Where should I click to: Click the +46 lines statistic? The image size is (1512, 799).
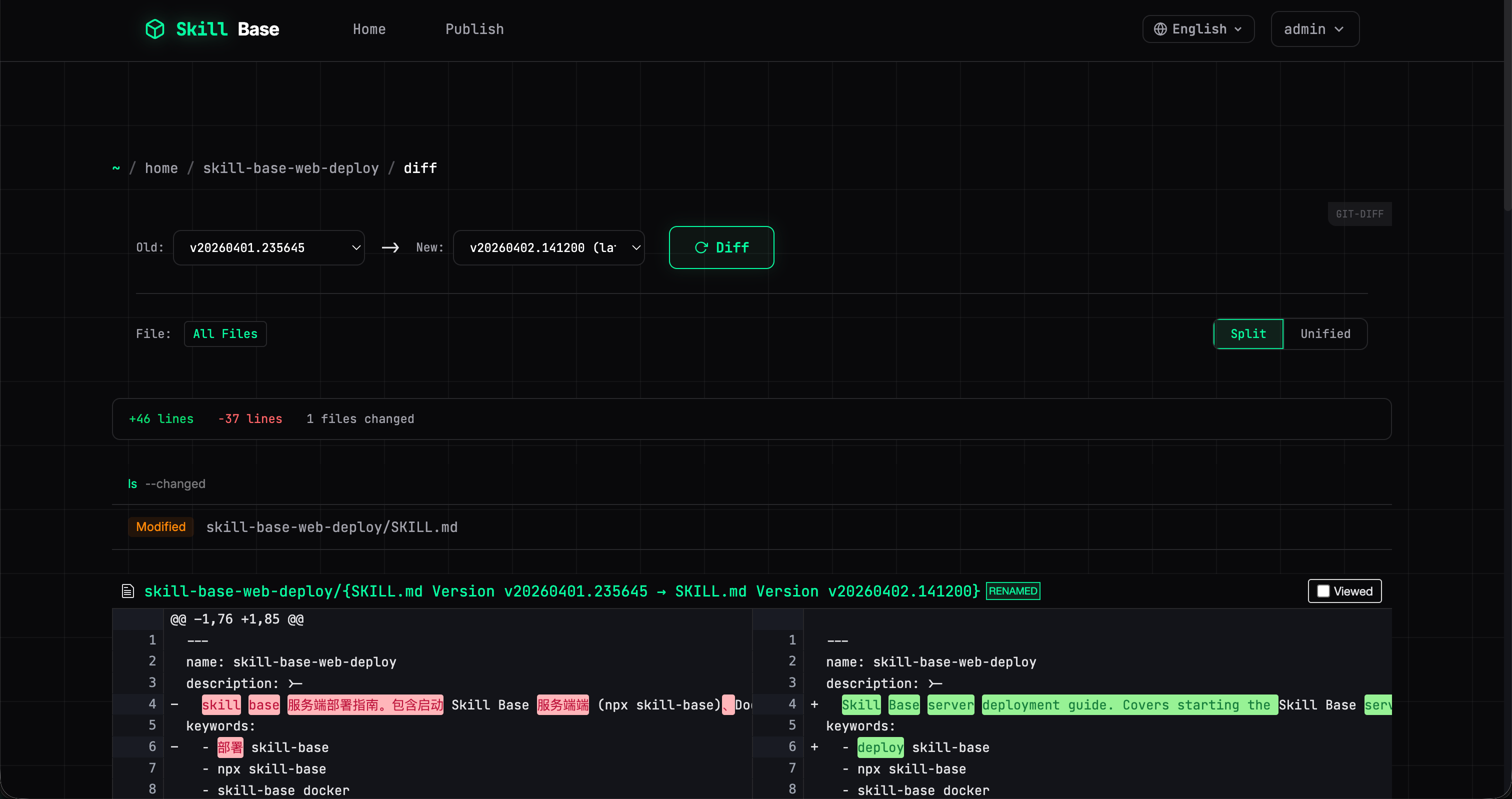point(161,418)
